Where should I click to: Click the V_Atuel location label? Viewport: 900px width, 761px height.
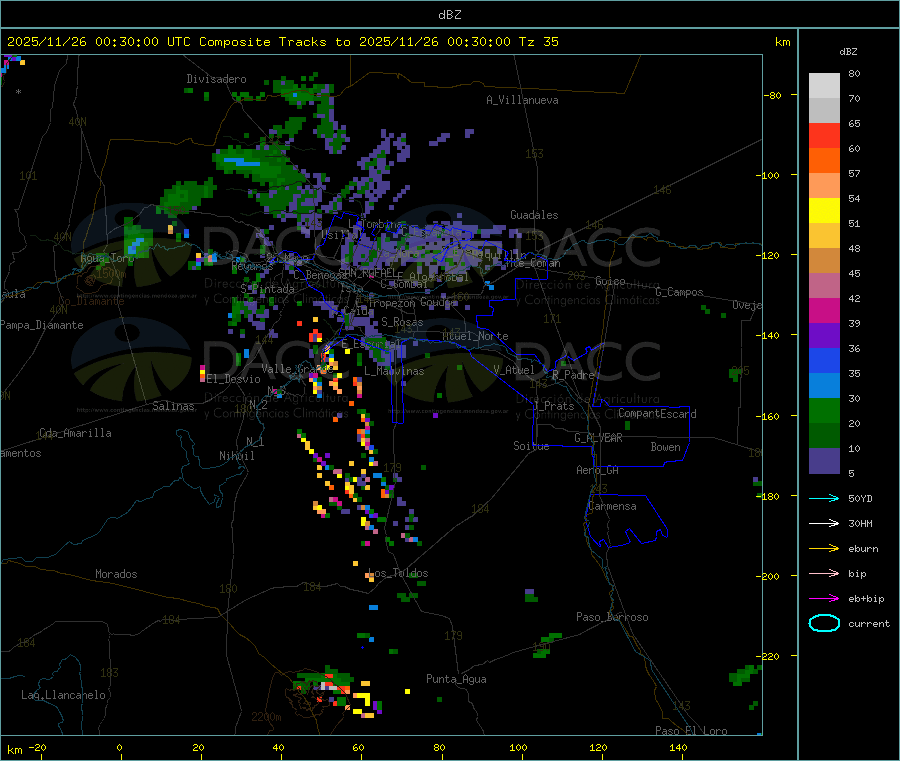[x=514, y=370]
